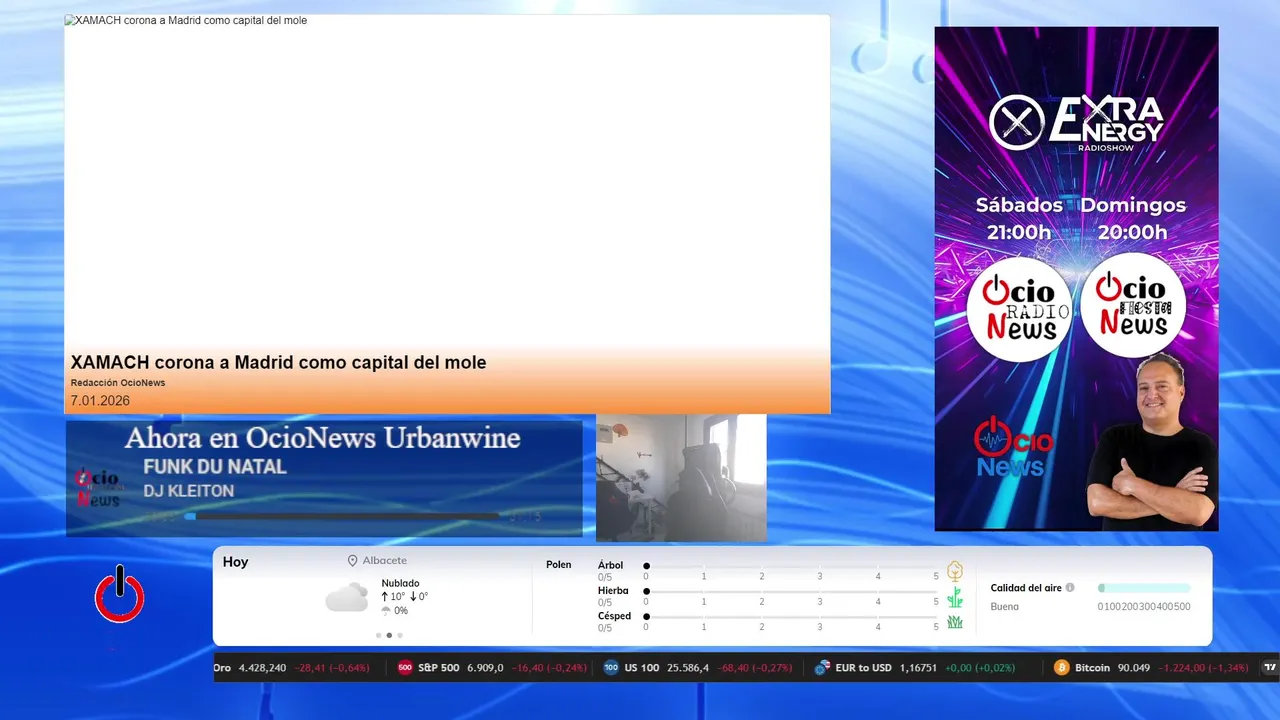Click the presenter photo in banner
This screenshot has height=720, width=1280.
(x=1151, y=440)
